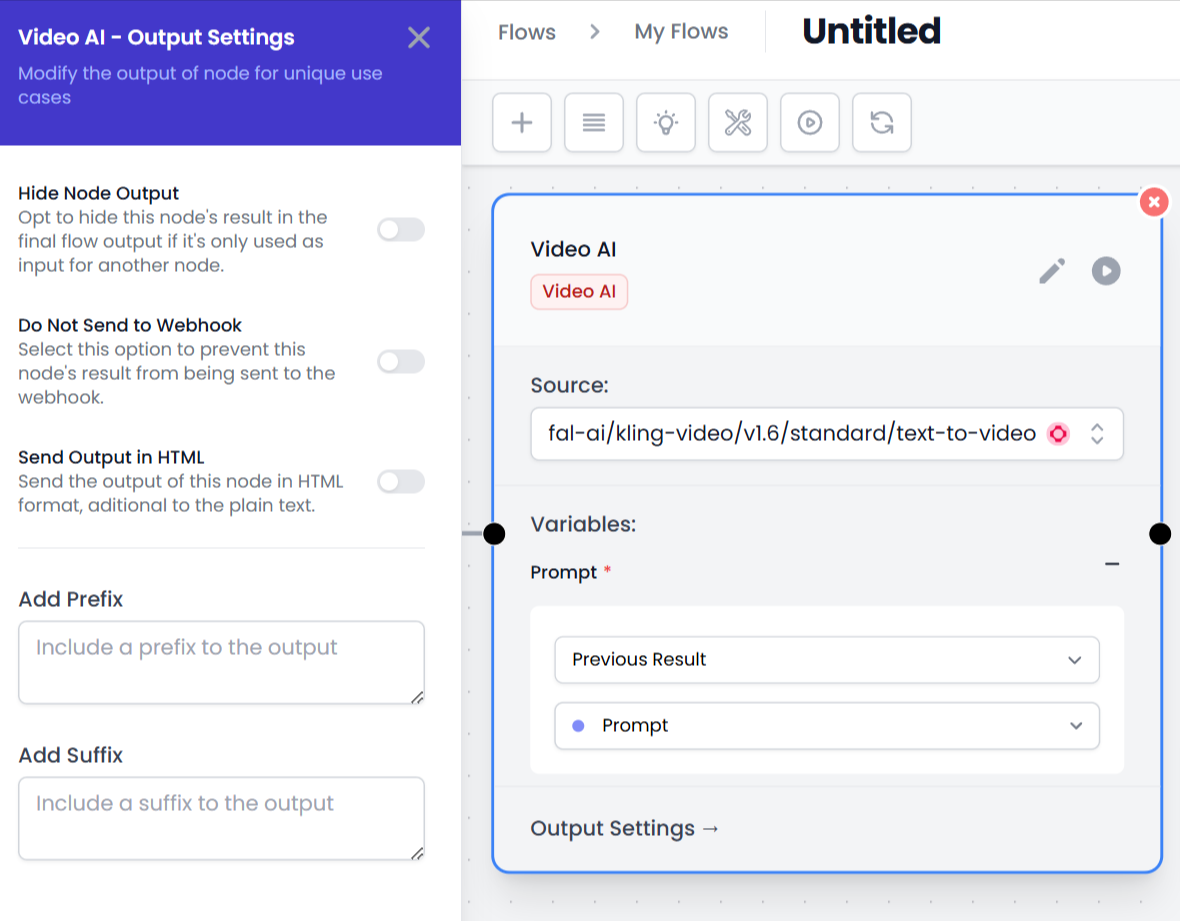
Task: Open the list view toolbar icon
Action: [x=594, y=123]
